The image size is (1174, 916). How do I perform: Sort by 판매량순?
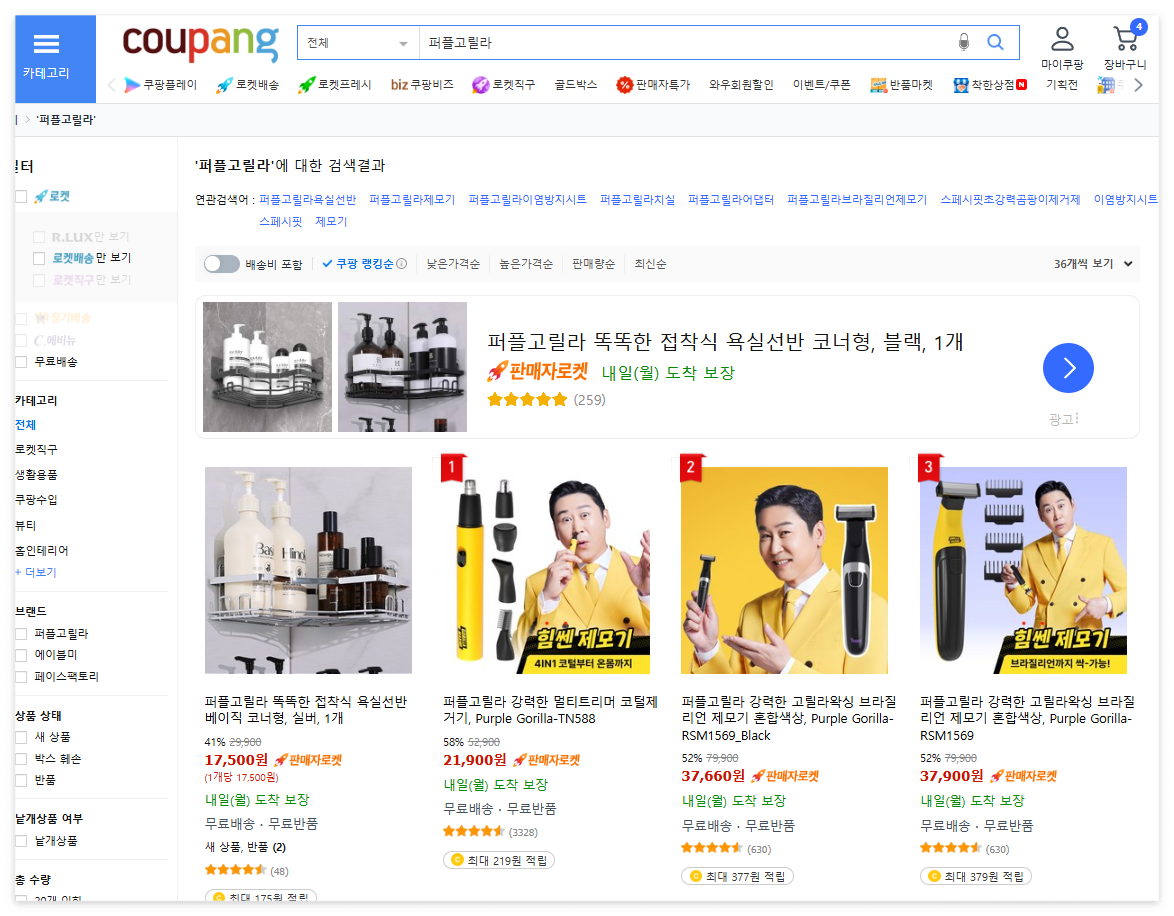pyautogui.click(x=593, y=264)
